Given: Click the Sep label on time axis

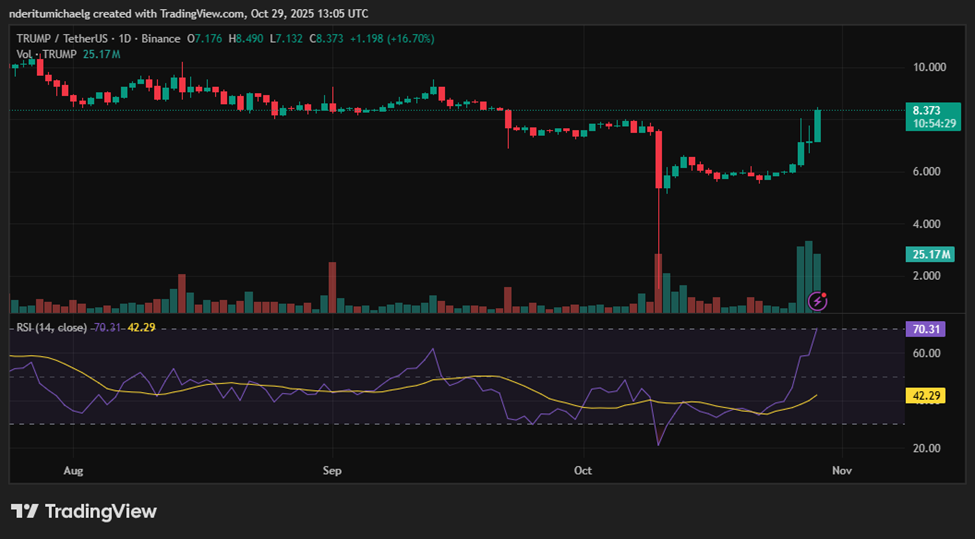Looking at the screenshot, I should coord(332,471).
